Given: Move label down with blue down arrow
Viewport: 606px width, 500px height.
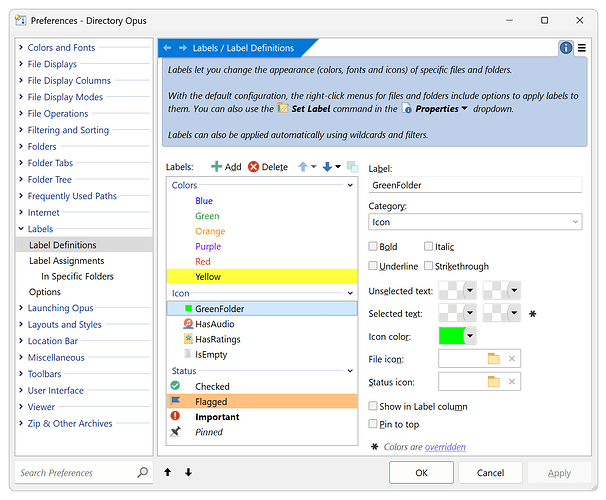Looking at the screenshot, I should click(x=327, y=167).
